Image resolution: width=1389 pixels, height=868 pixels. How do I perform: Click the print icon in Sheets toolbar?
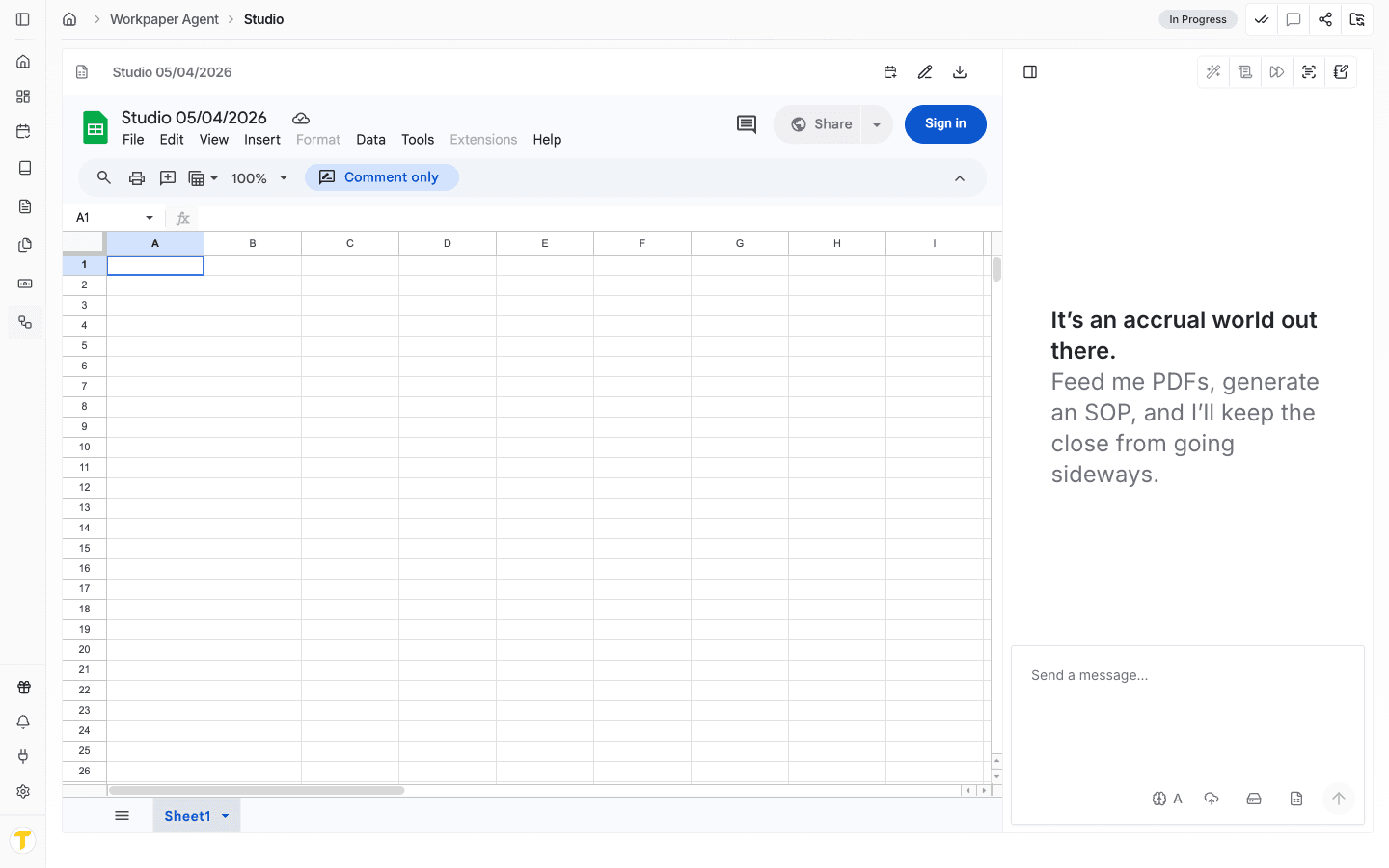pyautogui.click(x=137, y=177)
